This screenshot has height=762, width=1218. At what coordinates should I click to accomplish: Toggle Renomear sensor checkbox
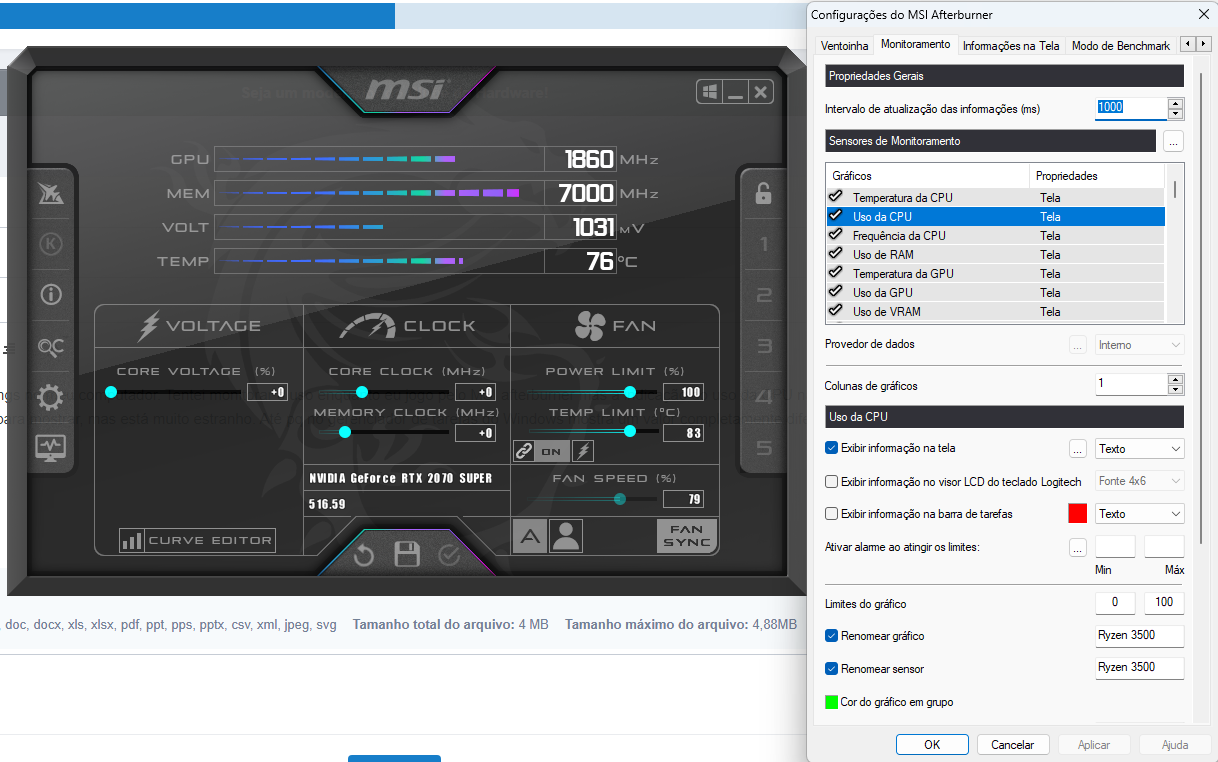pyautogui.click(x=832, y=669)
